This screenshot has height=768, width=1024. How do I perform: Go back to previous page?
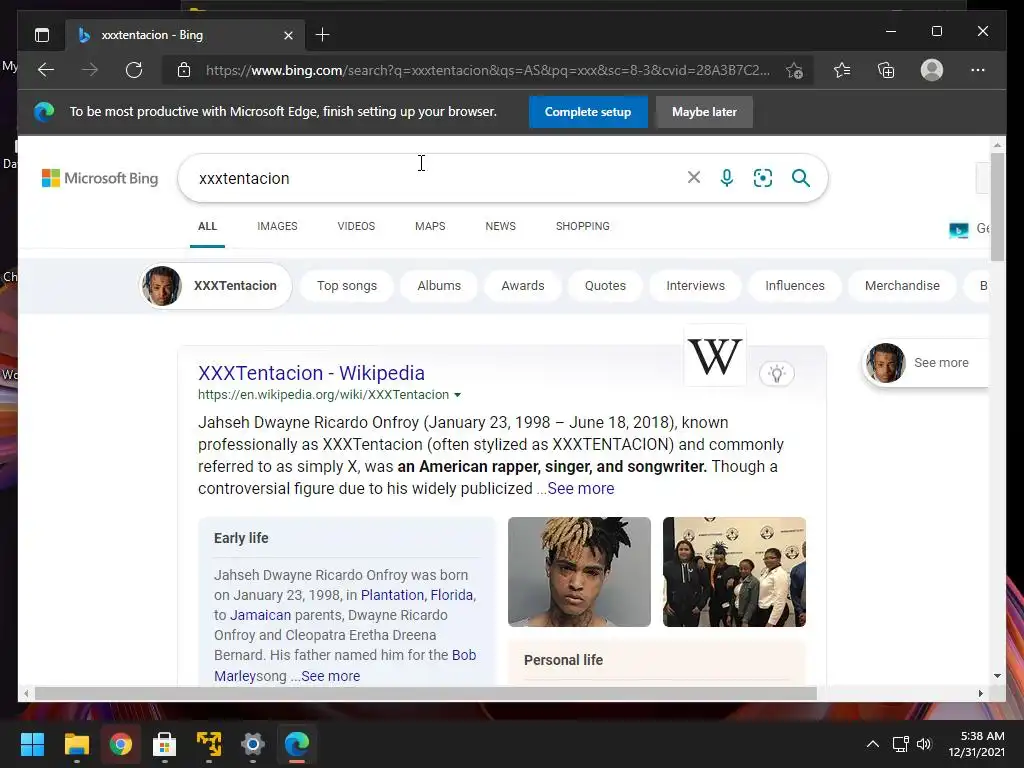[46, 70]
